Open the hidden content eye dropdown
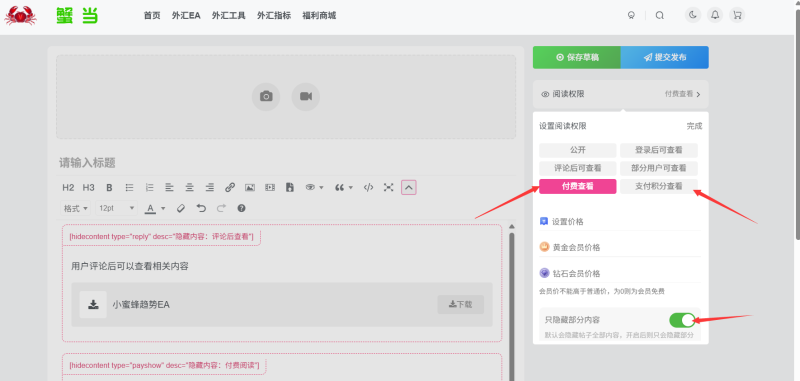This screenshot has height=381, width=800. point(314,188)
